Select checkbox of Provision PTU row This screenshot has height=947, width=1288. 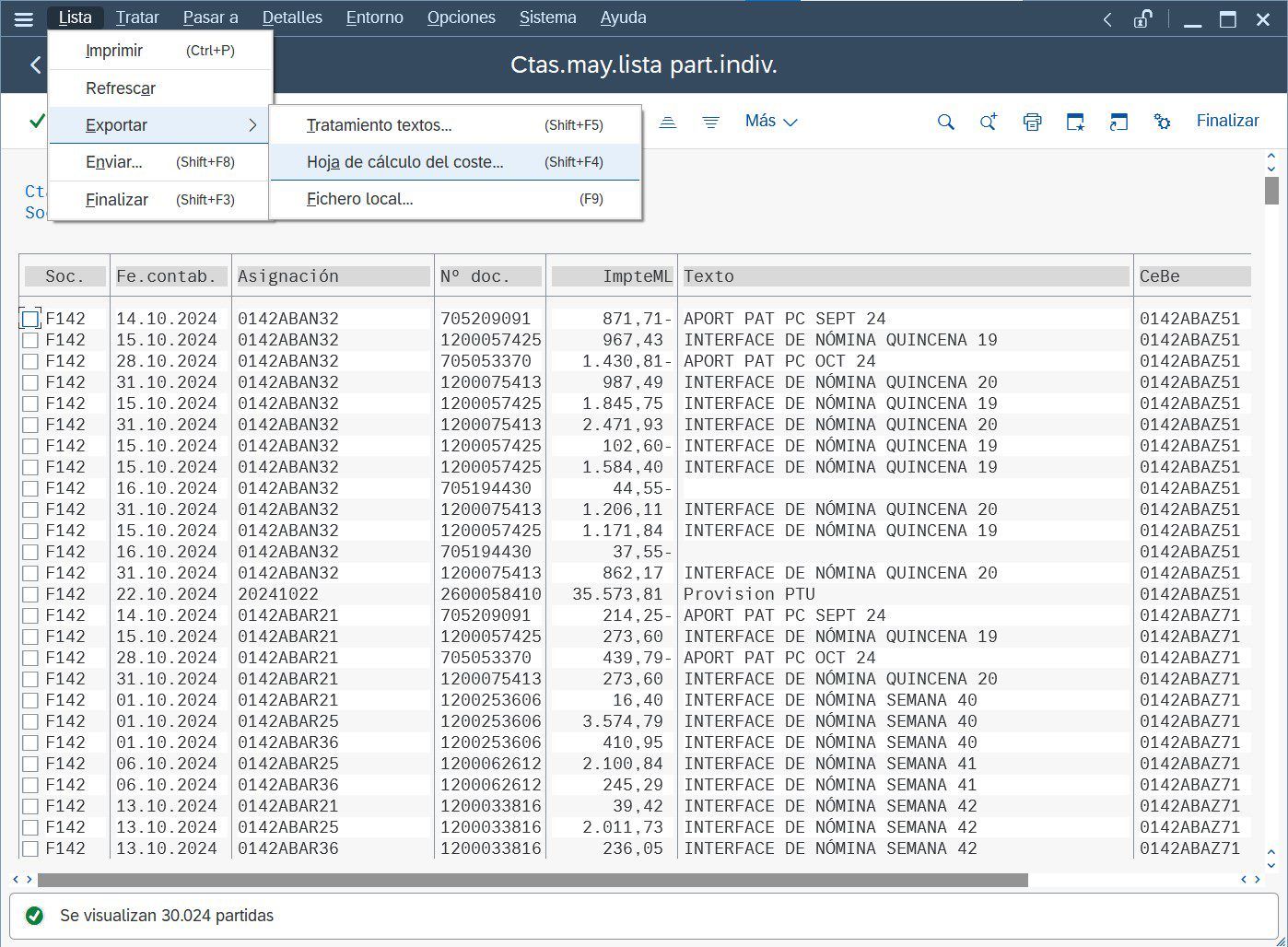30,594
